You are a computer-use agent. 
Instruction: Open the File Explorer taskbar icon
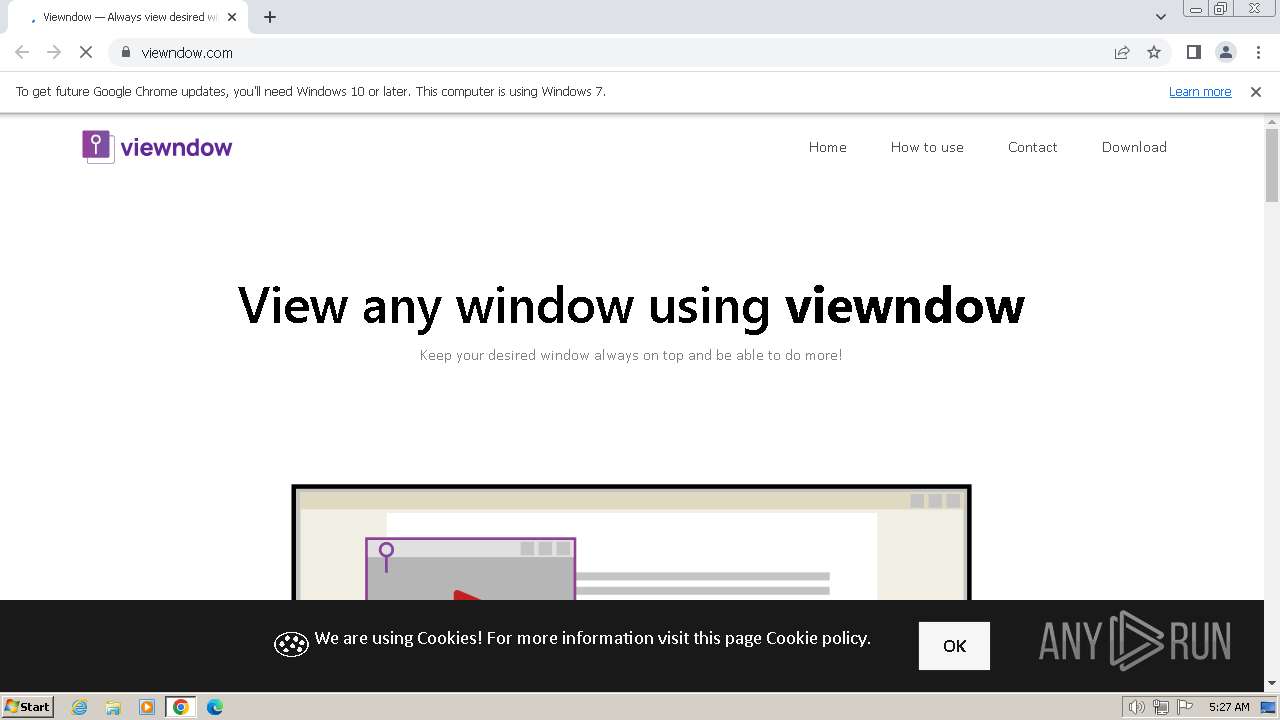point(113,707)
